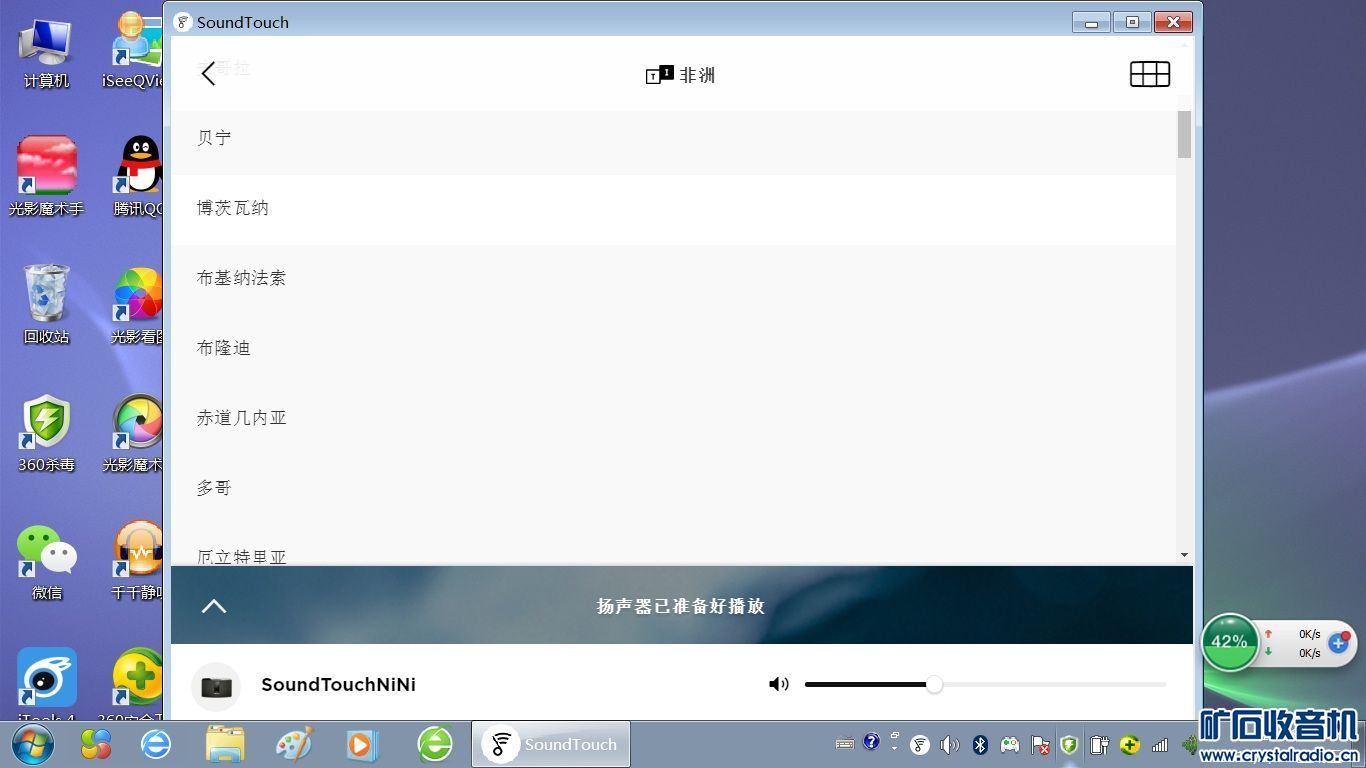Click the SoundTouch taskbar button
Image resolution: width=1366 pixels, height=768 pixels.
click(x=551, y=744)
